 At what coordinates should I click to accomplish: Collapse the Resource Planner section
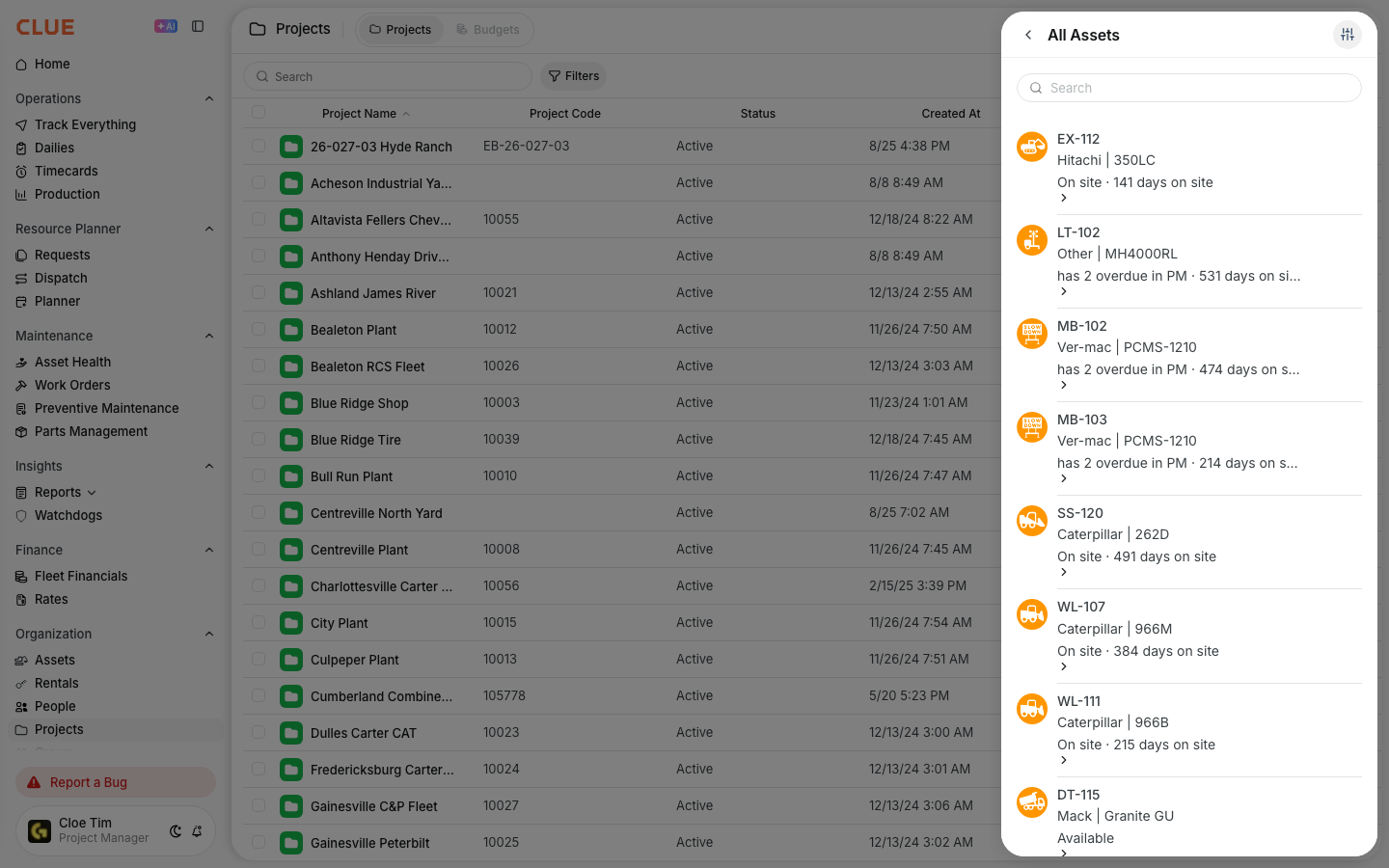point(209,229)
